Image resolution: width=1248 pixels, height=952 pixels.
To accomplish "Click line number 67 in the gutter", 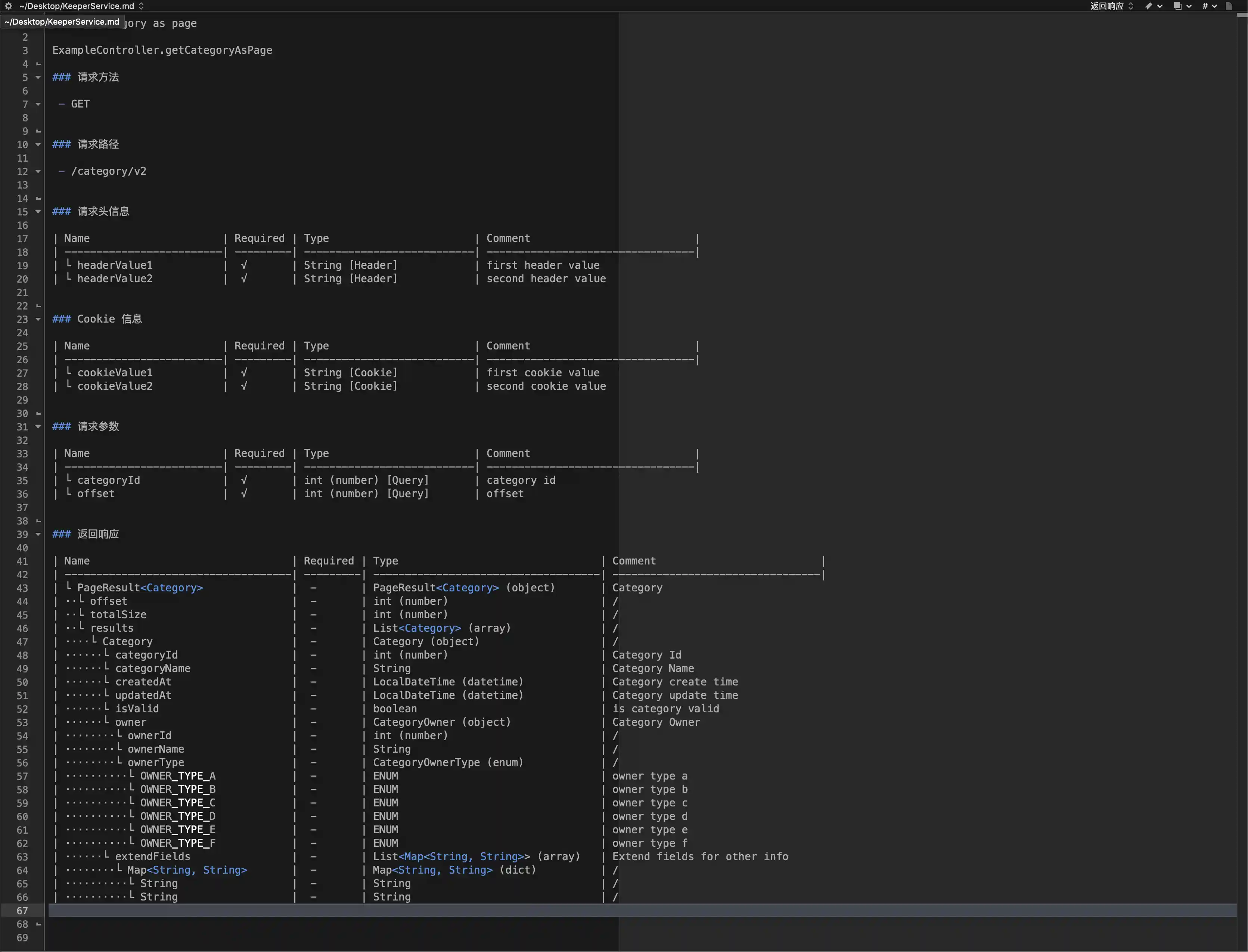I will point(22,911).
